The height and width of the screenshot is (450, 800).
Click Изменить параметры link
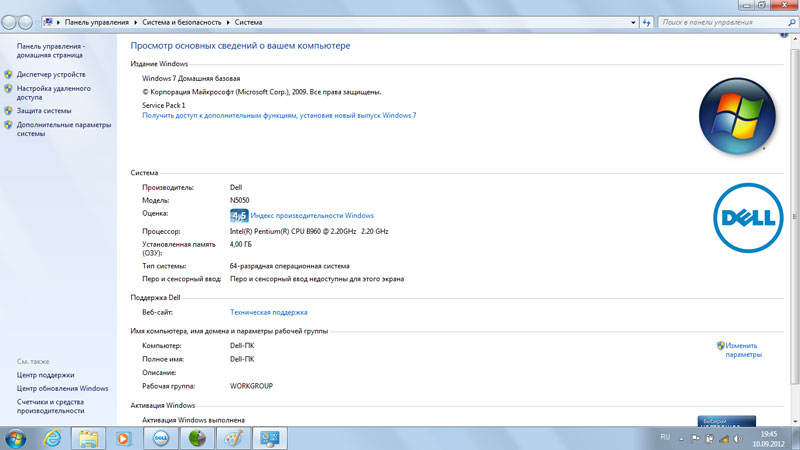coord(743,350)
